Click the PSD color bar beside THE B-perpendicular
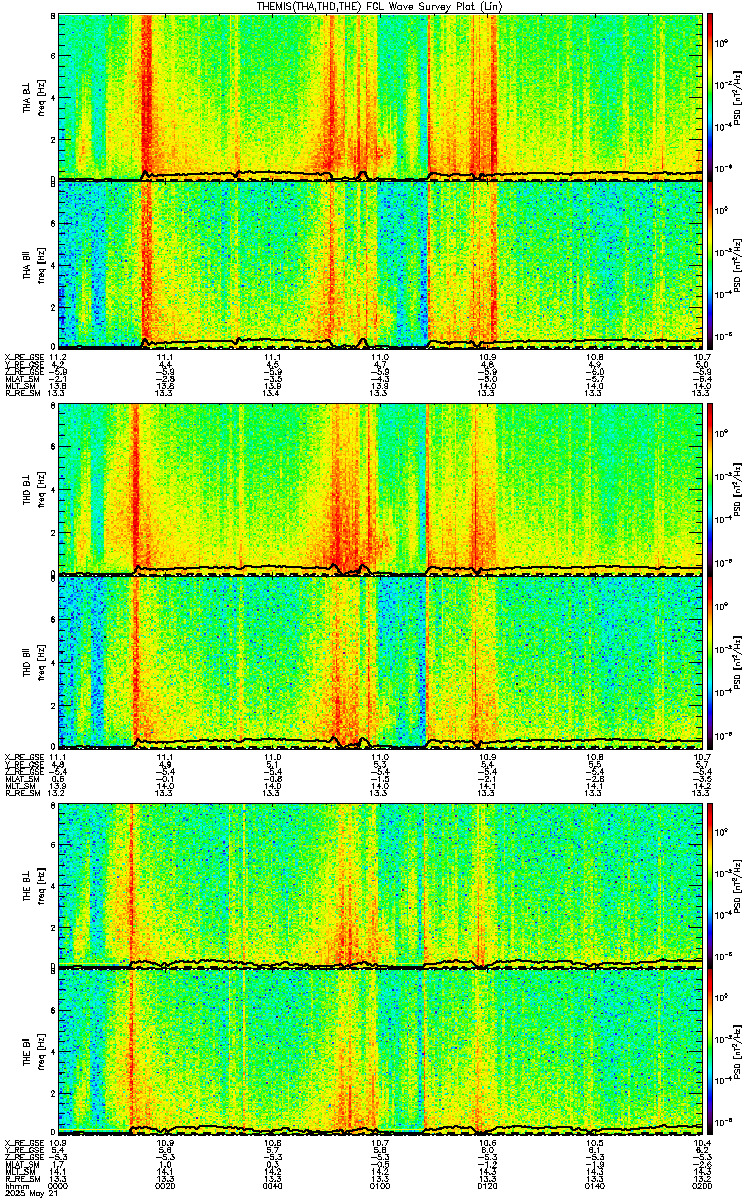Viewport: 750px width, 1200px height. click(711, 885)
